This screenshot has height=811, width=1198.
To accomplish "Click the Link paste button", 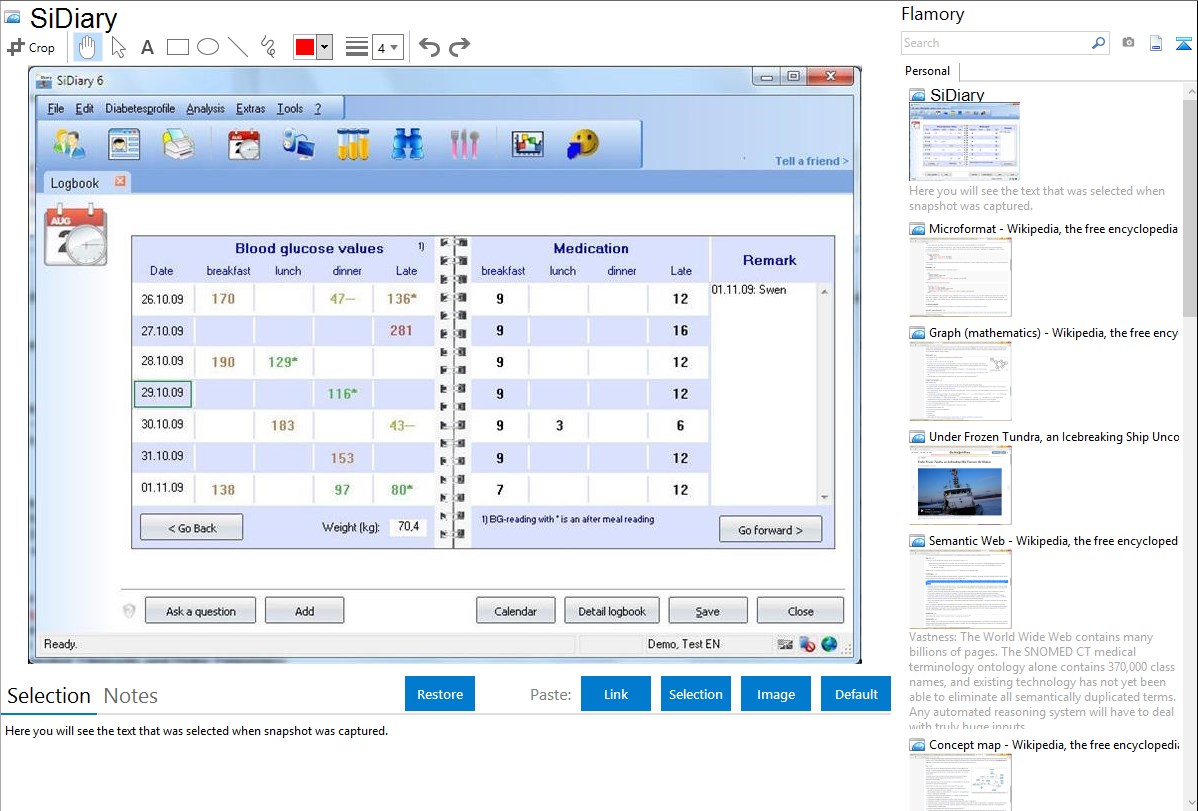I will [616, 694].
